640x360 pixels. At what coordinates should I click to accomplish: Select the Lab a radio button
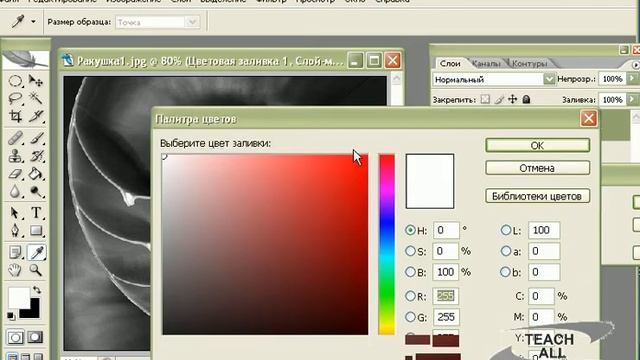(x=506, y=251)
